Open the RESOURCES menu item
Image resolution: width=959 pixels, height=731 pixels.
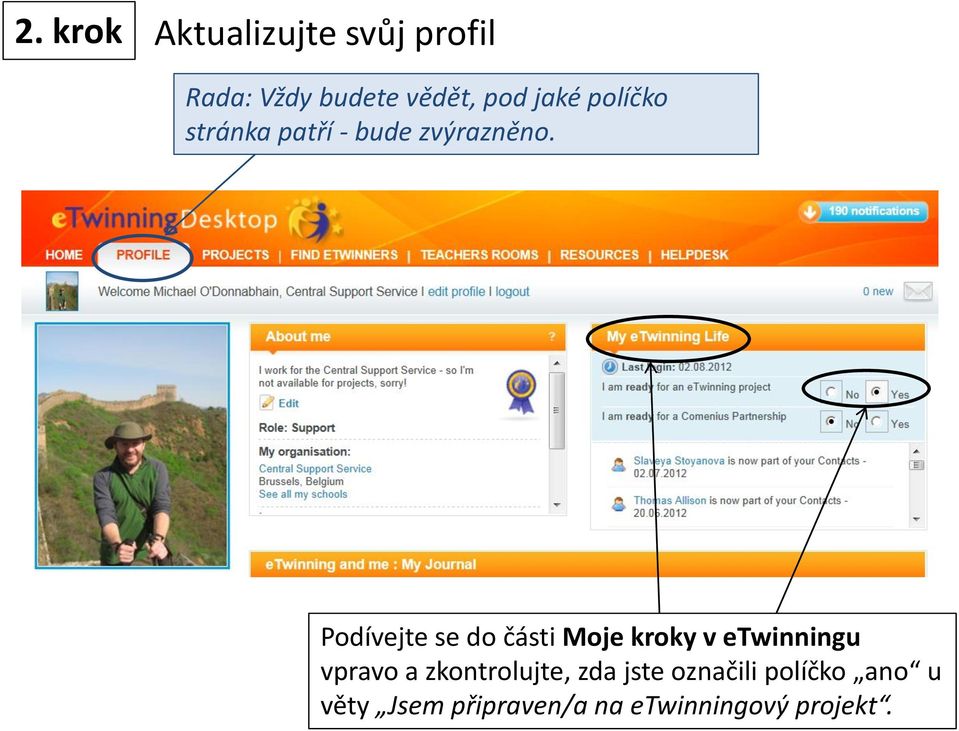click(599, 255)
